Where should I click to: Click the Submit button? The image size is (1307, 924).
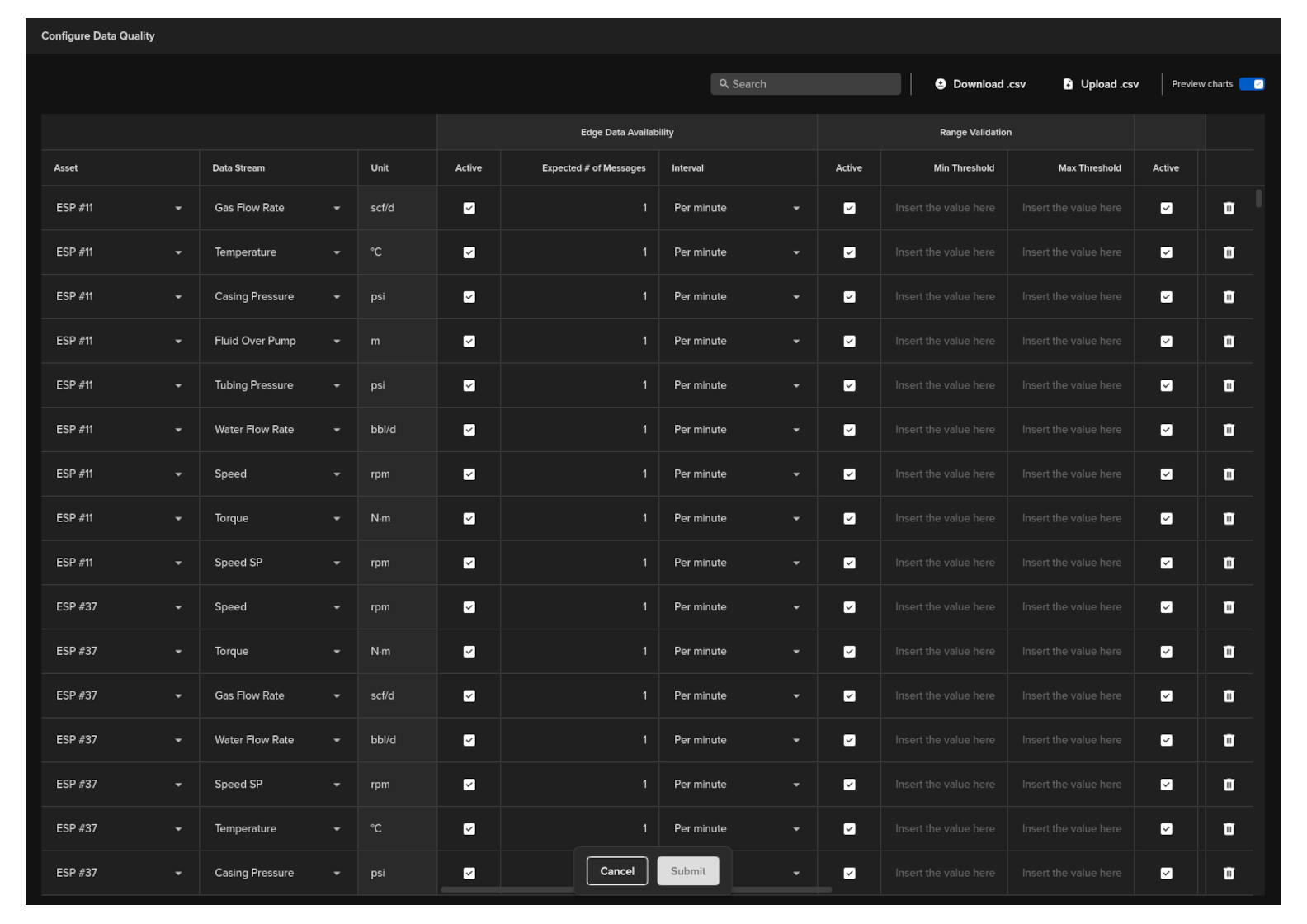click(688, 871)
